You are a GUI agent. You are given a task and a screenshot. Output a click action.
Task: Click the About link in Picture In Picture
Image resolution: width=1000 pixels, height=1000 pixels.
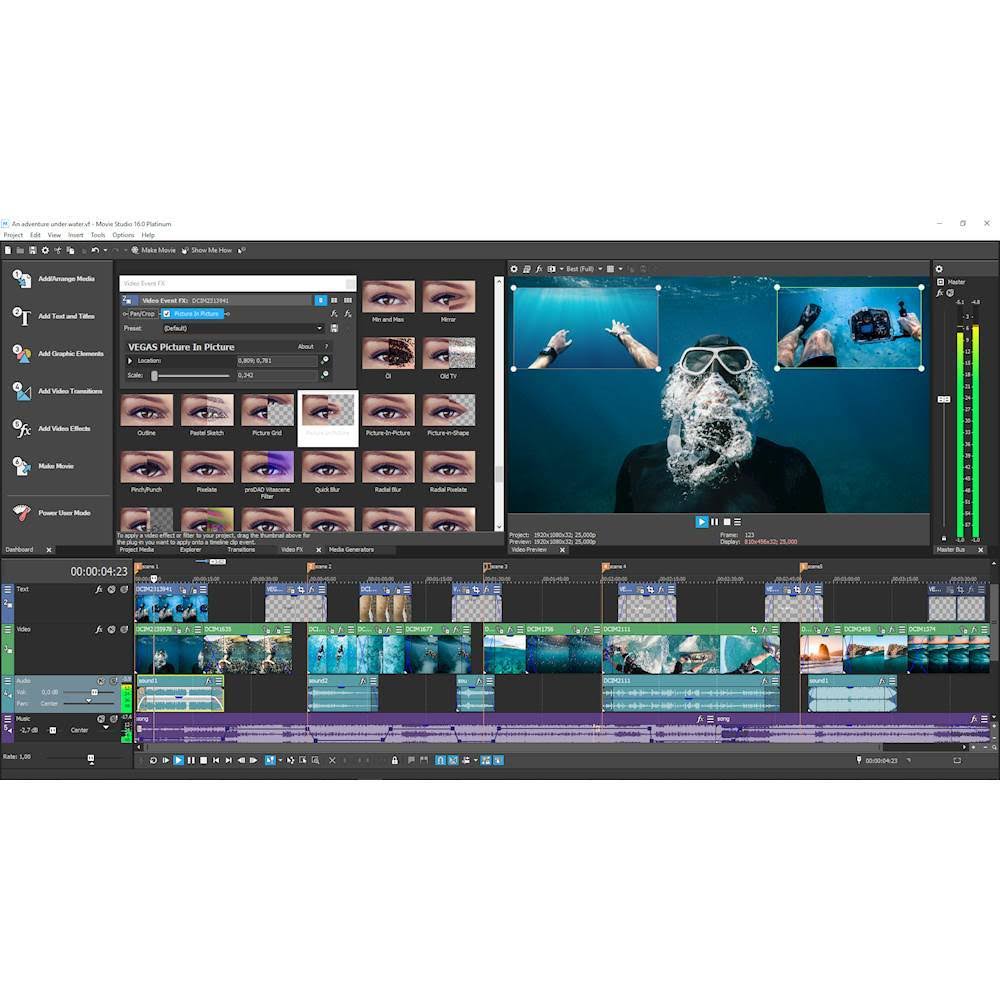coord(305,347)
